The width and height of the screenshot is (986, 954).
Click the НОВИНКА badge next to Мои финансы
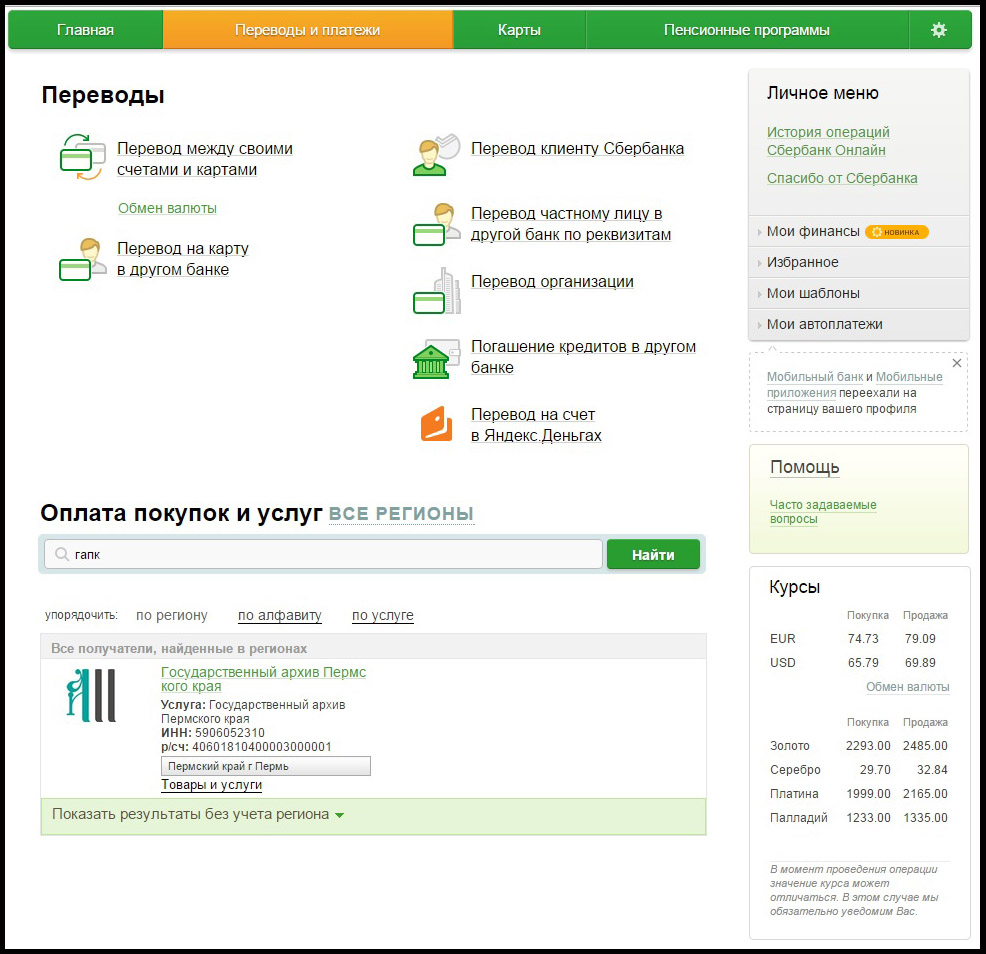[897, 232]
